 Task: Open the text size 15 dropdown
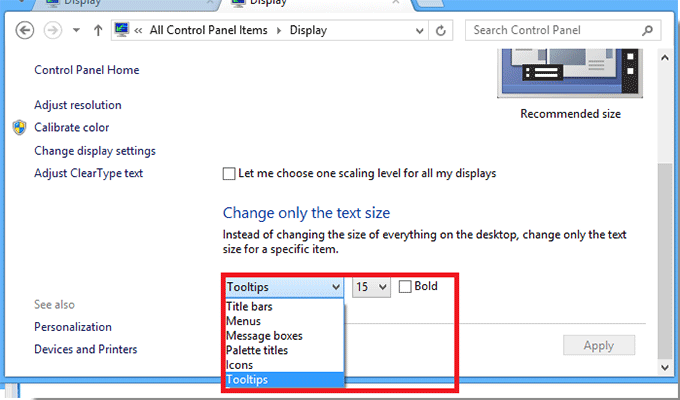pos(371,287)
